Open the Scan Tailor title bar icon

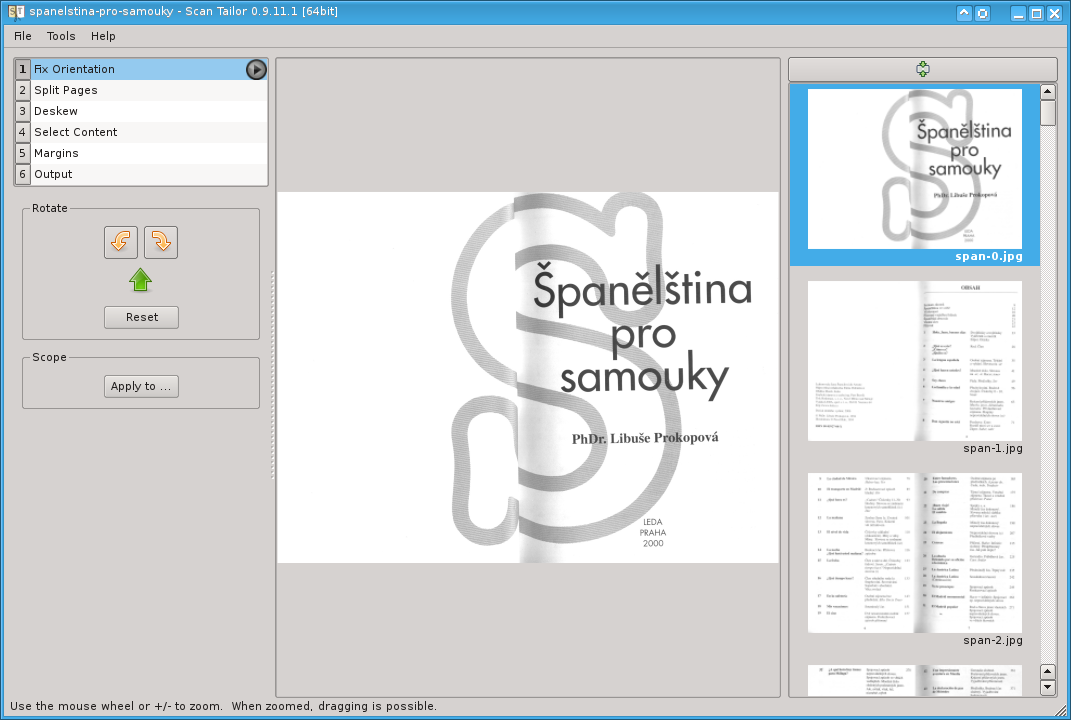[x=16, y=12]
